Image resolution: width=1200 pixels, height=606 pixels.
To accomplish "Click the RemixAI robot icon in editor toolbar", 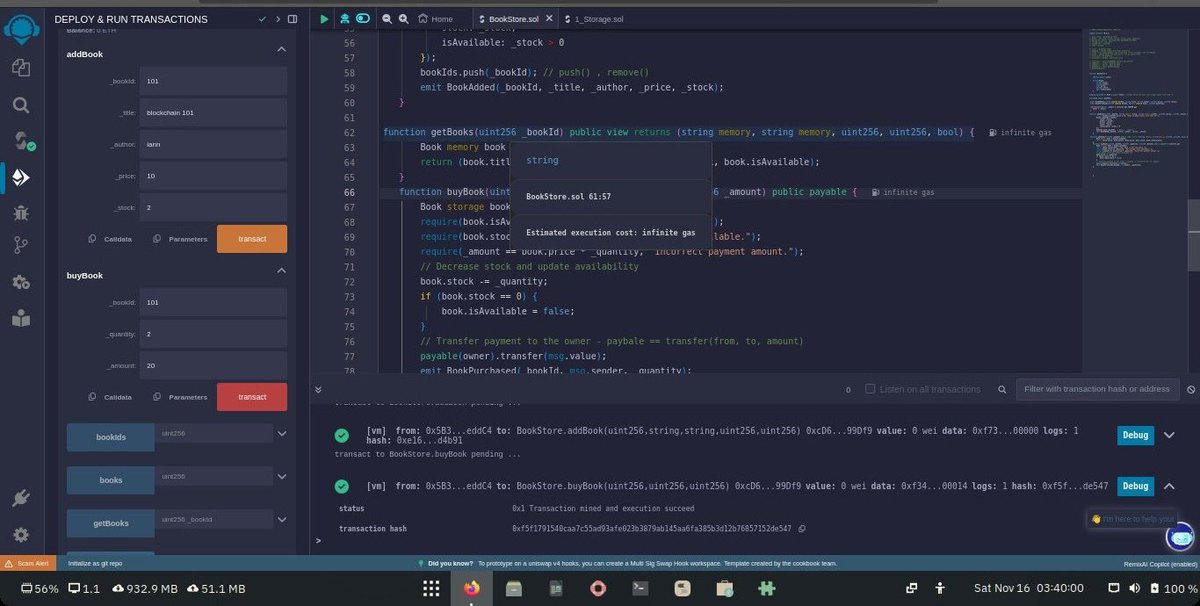I will tap(344, 19).
